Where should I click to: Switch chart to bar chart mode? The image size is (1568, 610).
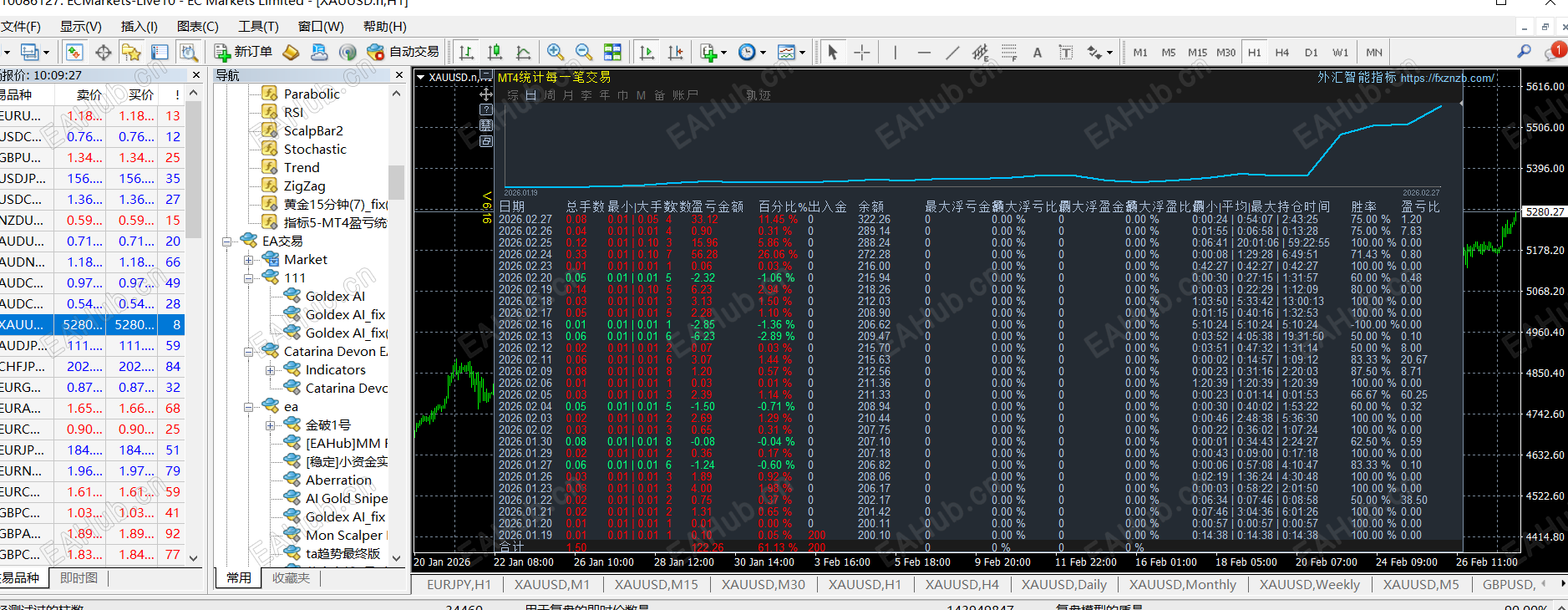[x=466, y=52]
